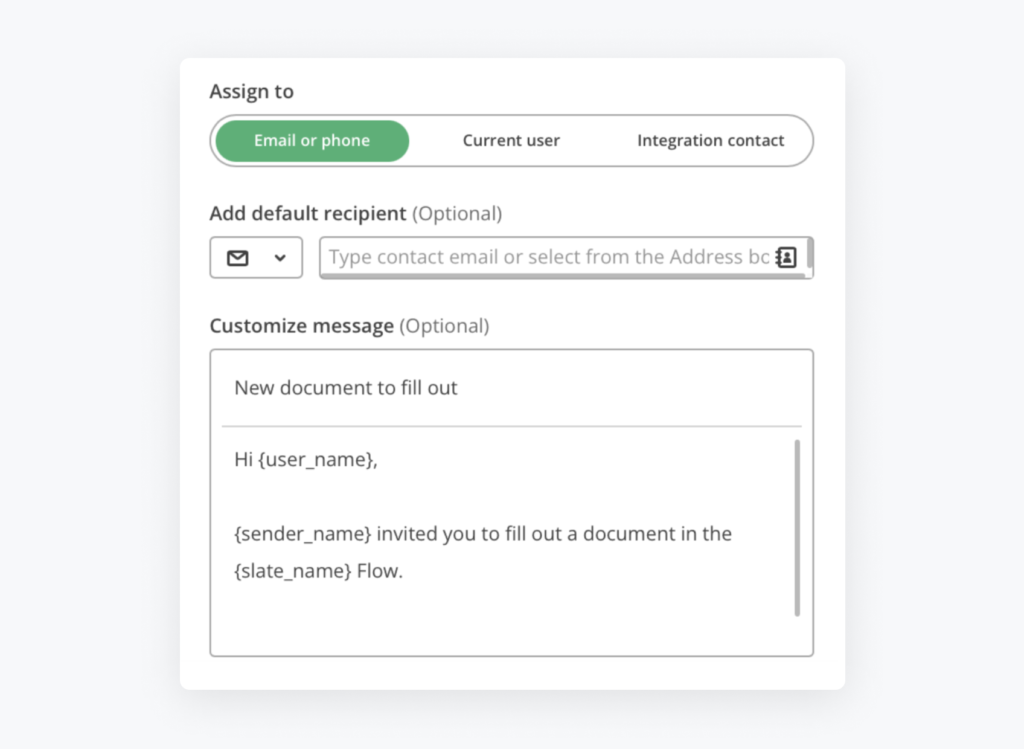Expand the recipient type dropdown chevron
Viewport: 1024px width, 749px height.
point(280,258)
